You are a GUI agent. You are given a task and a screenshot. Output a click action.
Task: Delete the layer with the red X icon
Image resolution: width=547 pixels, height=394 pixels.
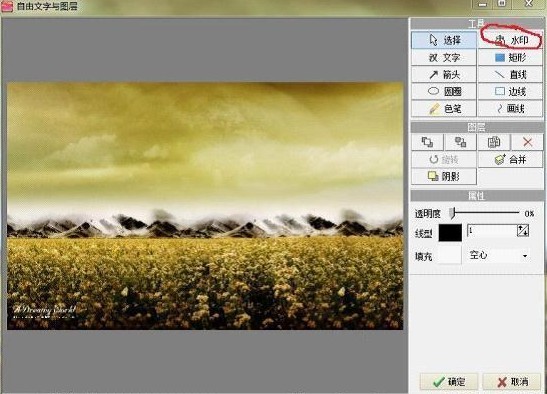pyautogui.click(x=527, y=142)
